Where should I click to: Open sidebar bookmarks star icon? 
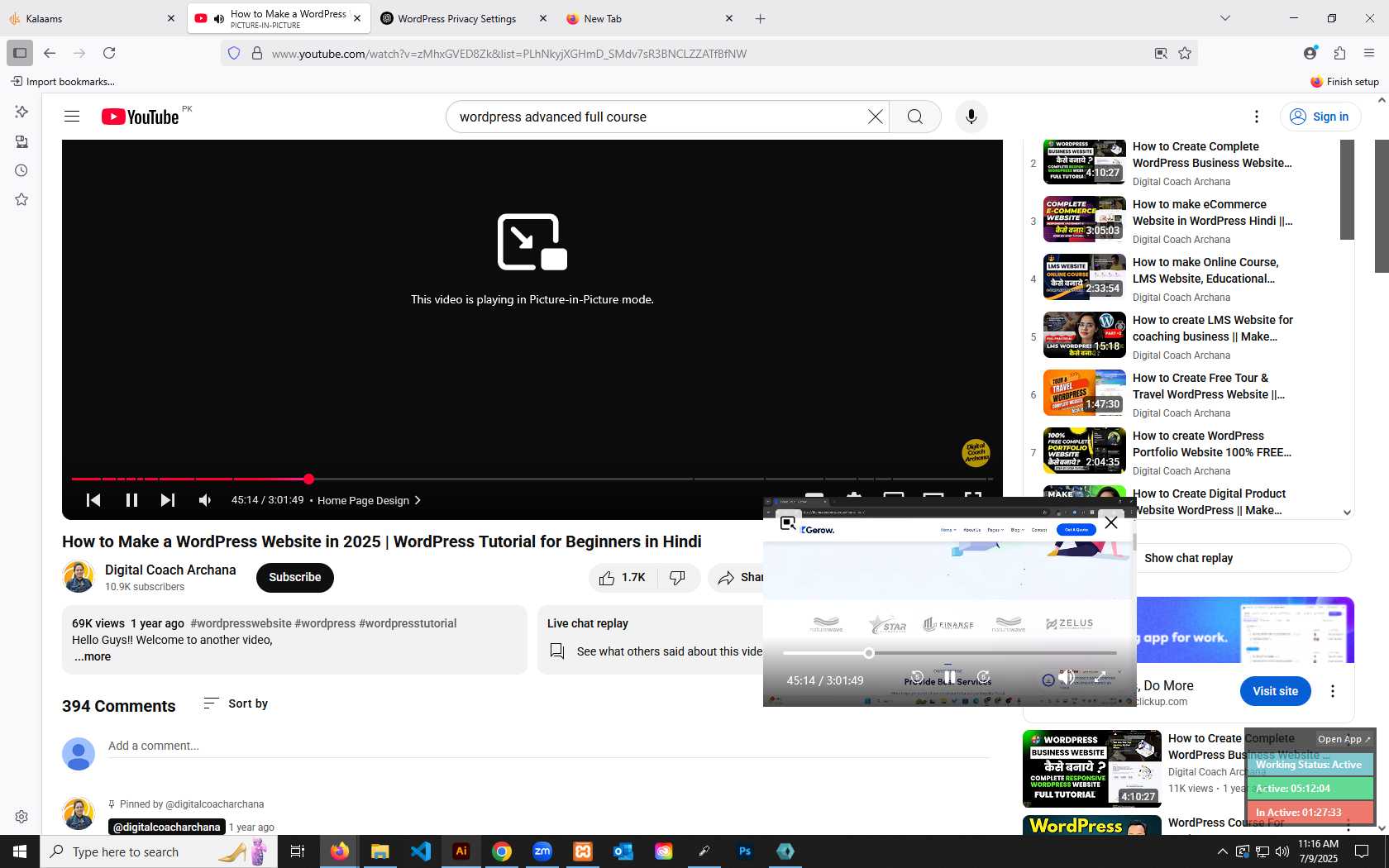[21, 199]
